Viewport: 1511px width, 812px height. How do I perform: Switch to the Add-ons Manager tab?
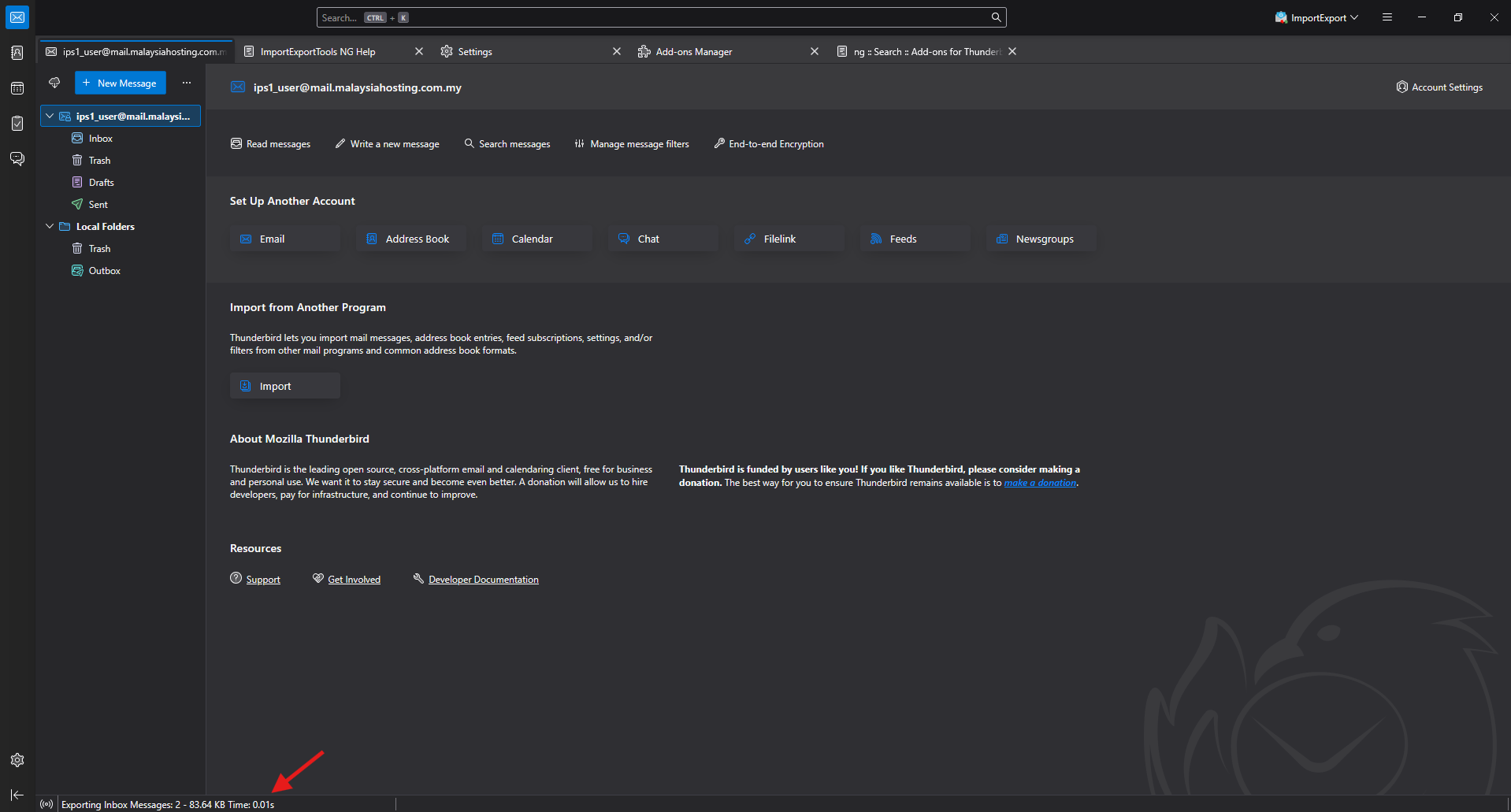(693, 52)
